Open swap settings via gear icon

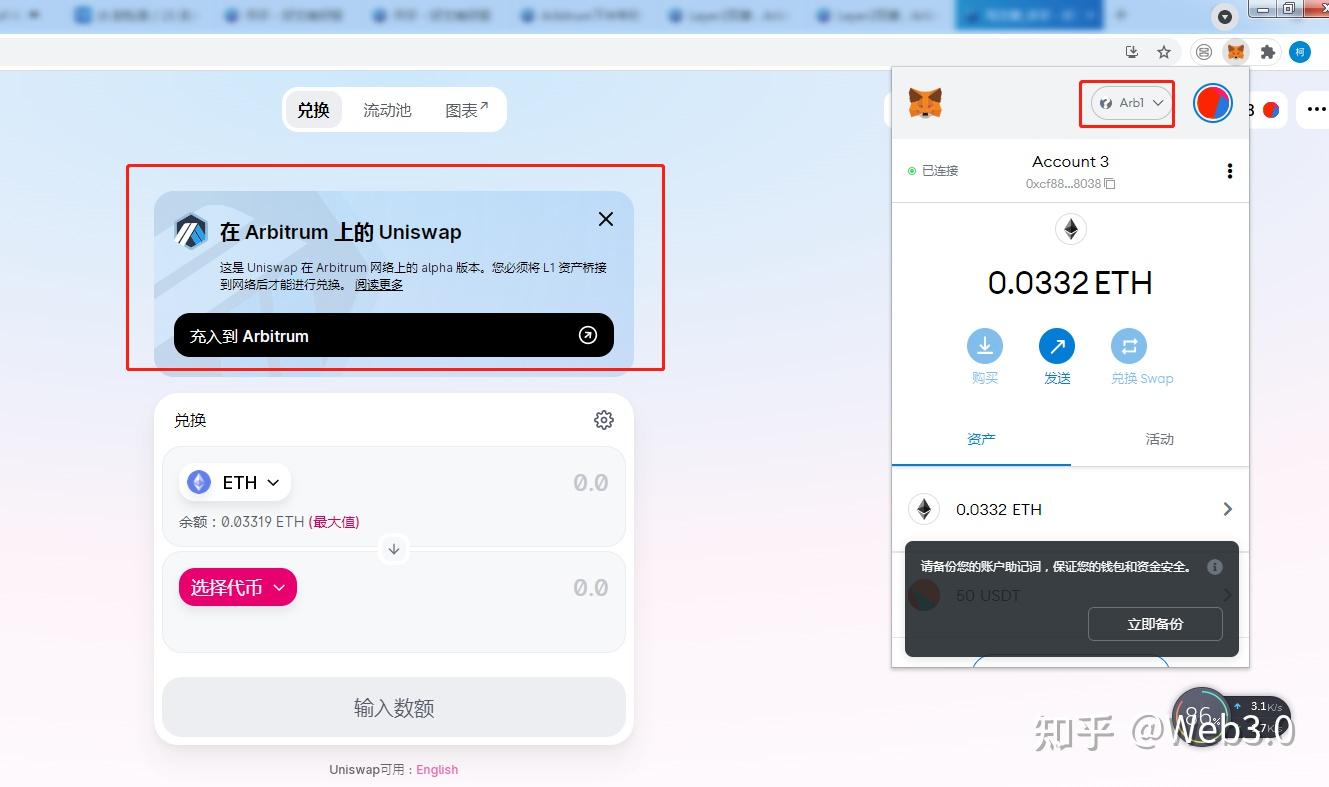(603, 420)
